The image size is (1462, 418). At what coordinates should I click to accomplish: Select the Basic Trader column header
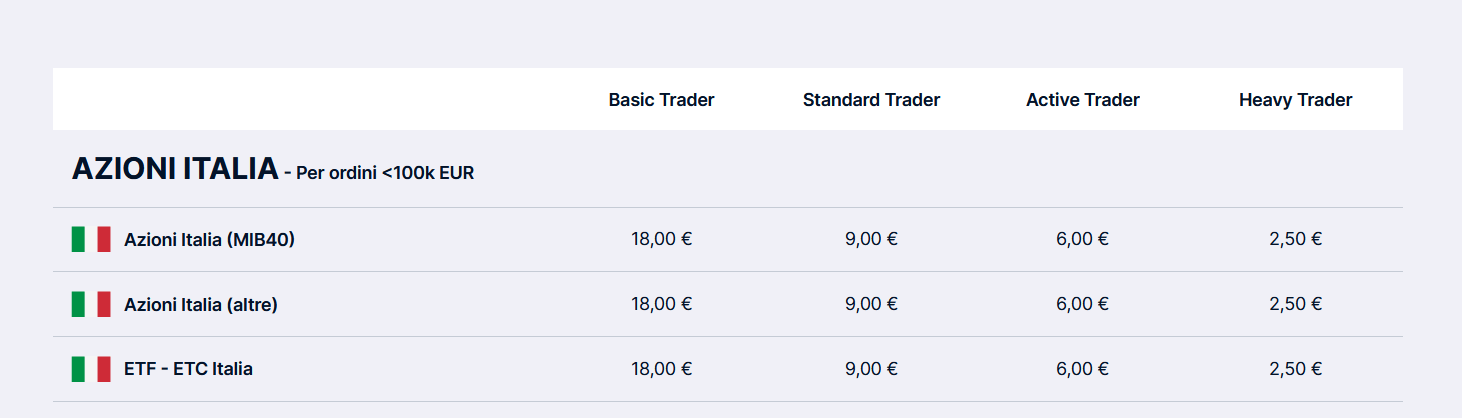(662, 99)
